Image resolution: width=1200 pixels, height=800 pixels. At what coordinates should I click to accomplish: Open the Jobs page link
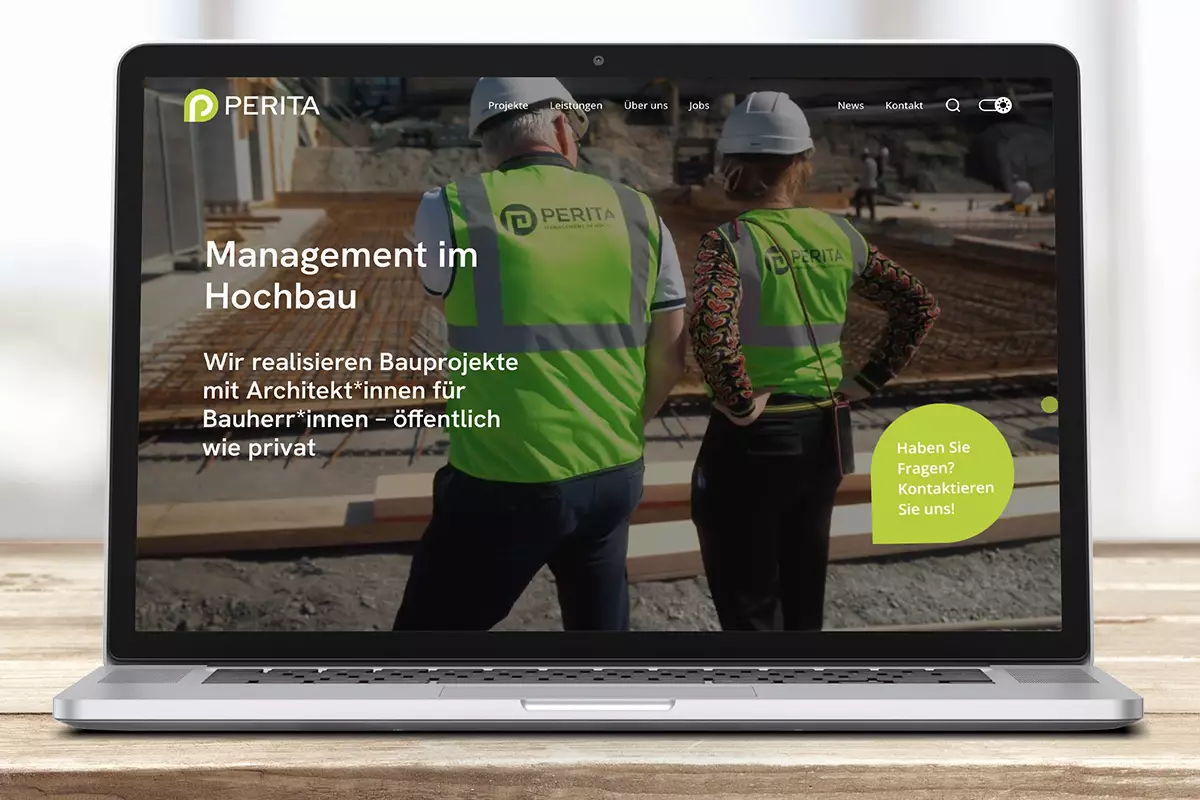click(699, 105)
